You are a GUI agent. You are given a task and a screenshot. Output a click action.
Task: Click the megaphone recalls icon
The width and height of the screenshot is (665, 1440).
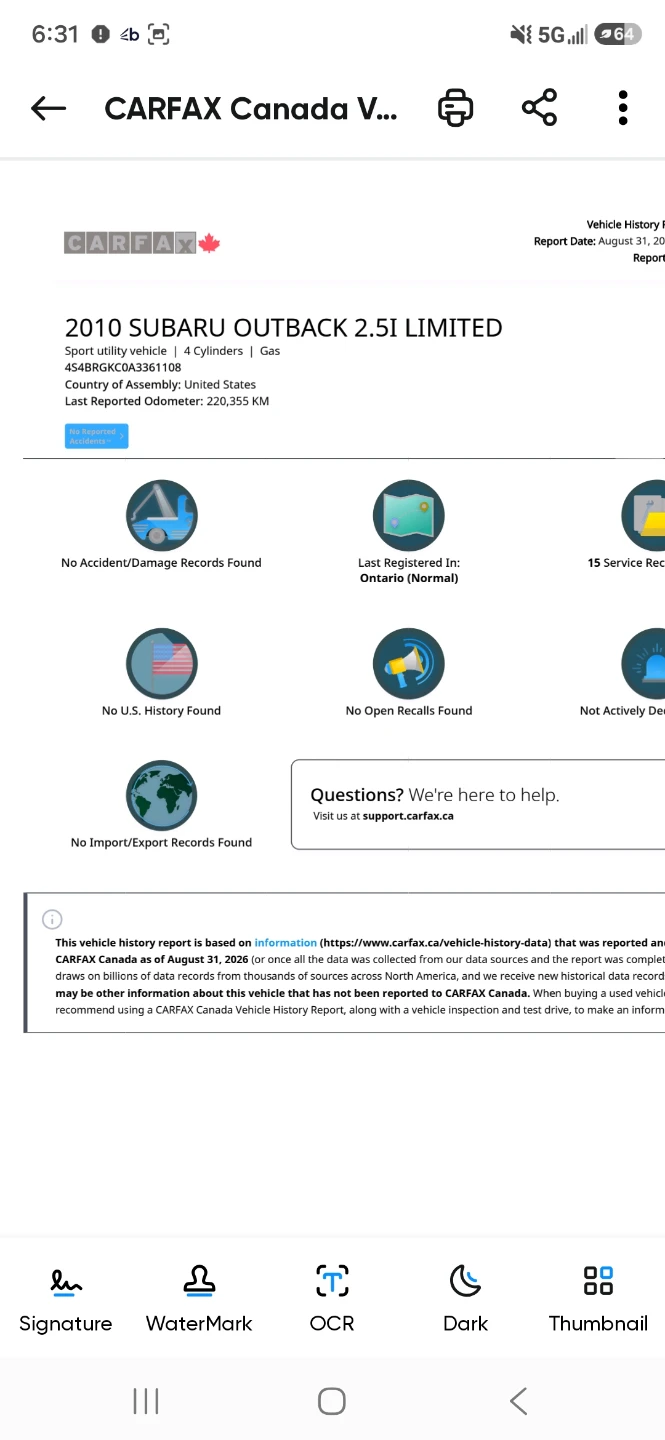tap(409, 663)
